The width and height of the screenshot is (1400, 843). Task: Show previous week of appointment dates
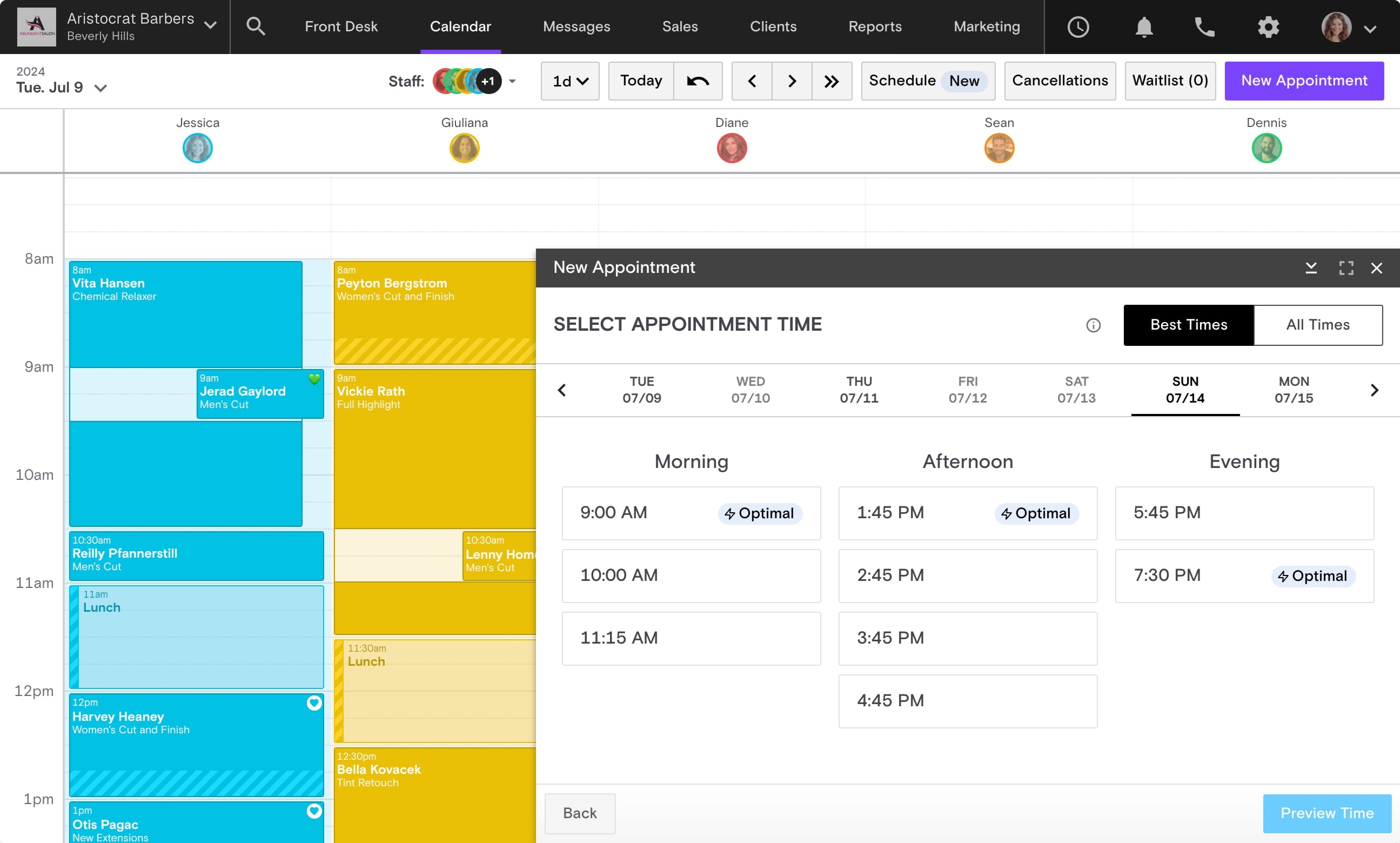562,390
